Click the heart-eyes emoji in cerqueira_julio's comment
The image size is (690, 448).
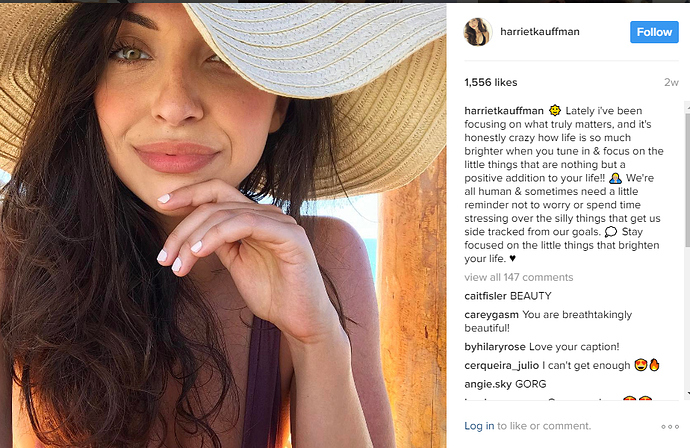[x=640, y=365]
